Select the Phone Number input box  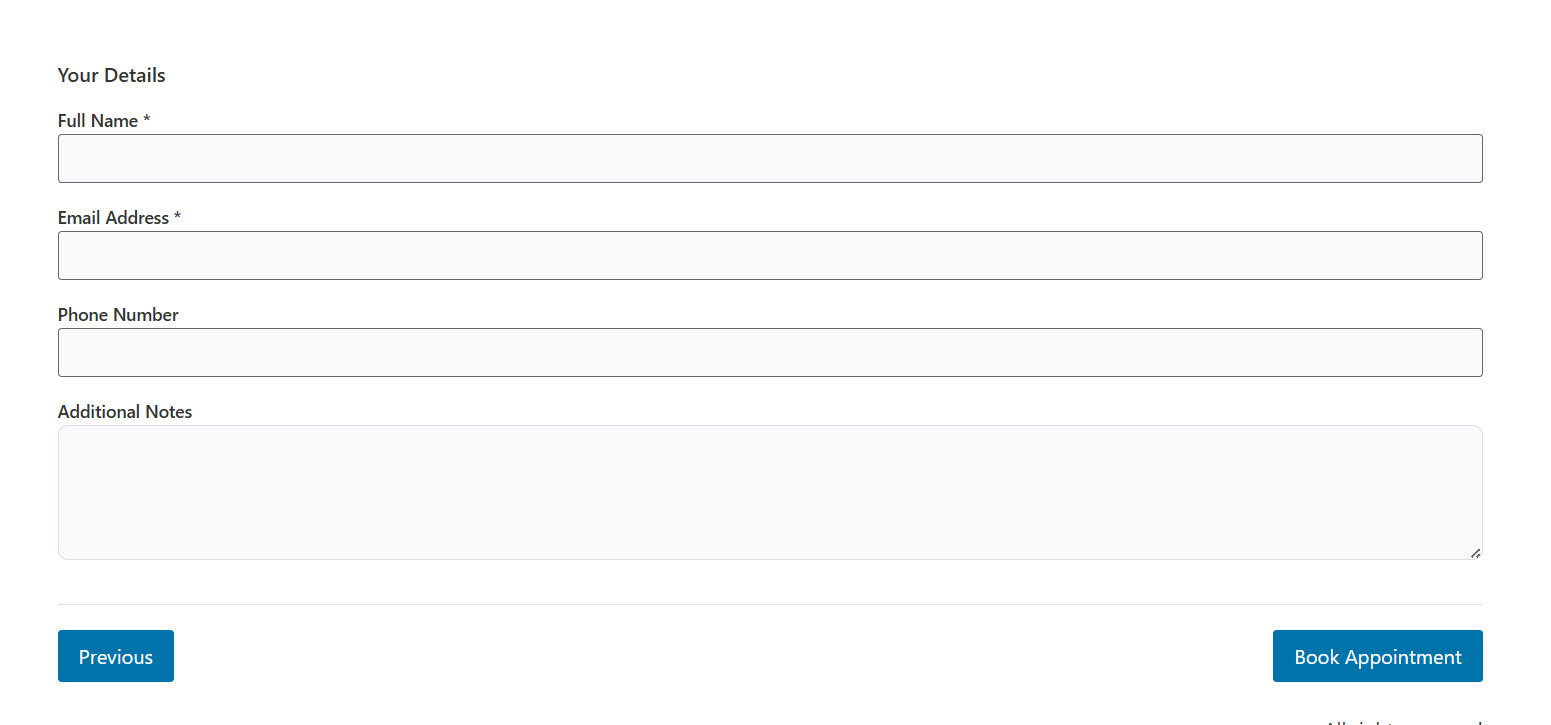point(770,352)
